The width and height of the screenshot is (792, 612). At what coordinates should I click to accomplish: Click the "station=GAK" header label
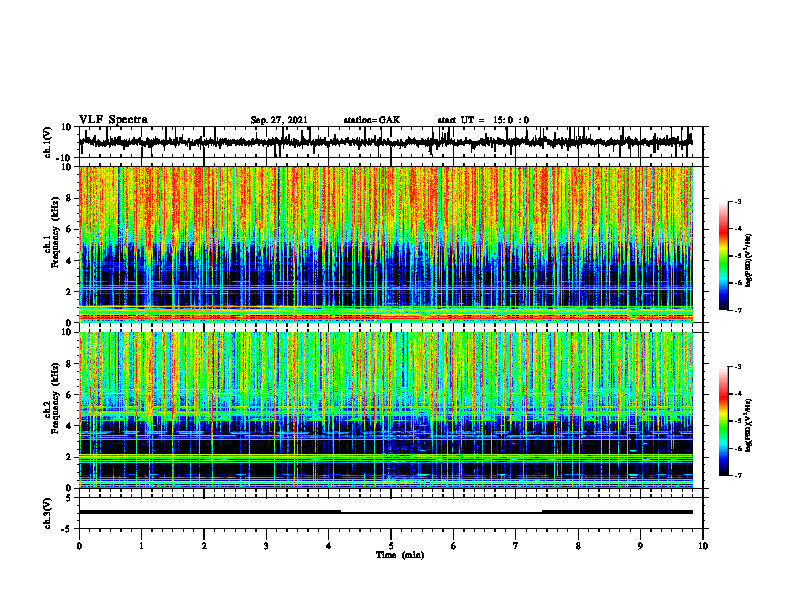click(x=372, y=120)
